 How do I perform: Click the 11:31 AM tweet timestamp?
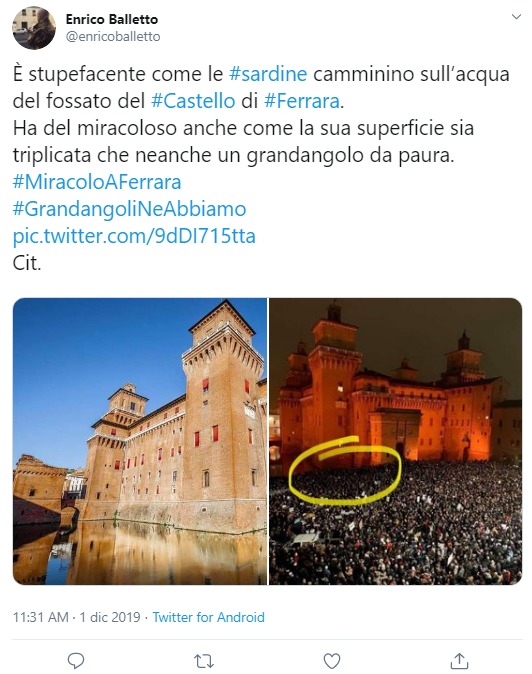point(40,617)
